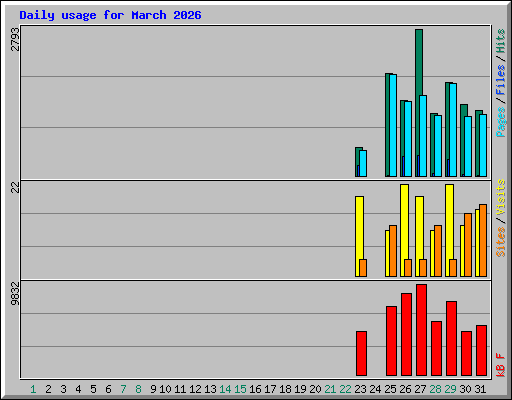This screenshot has height=400, width=512.
Task: Click the 'Visits' legend label
Action: (501, 197)
